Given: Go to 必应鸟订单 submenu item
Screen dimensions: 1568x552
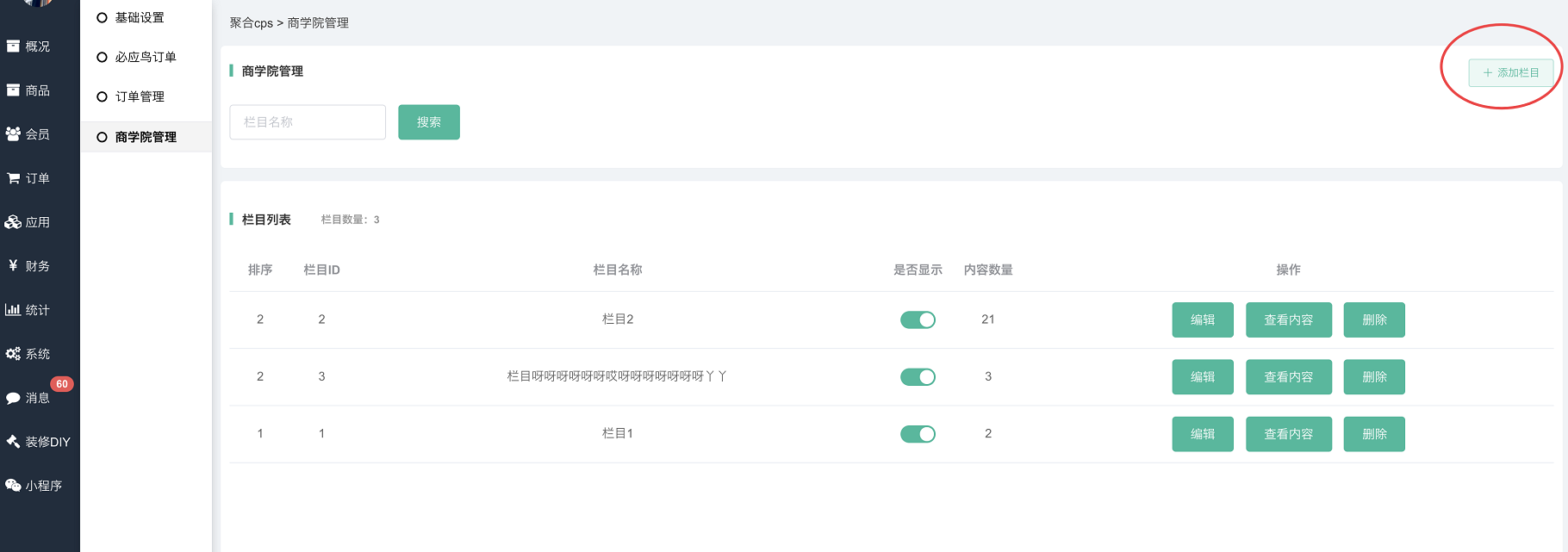Looking at the screenshot, I should (x=146, y=57).
